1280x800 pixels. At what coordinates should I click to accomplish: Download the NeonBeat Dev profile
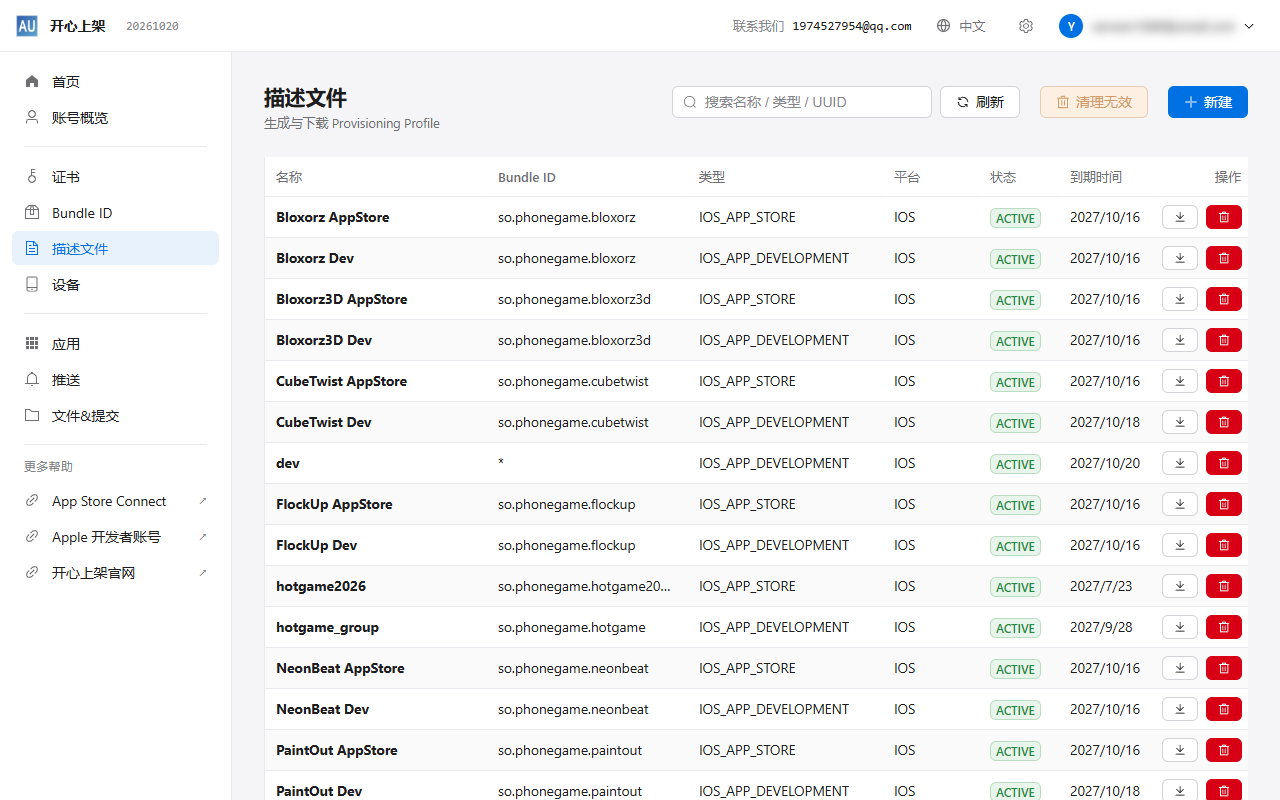pyautogui.click(x=1180, y=709)
